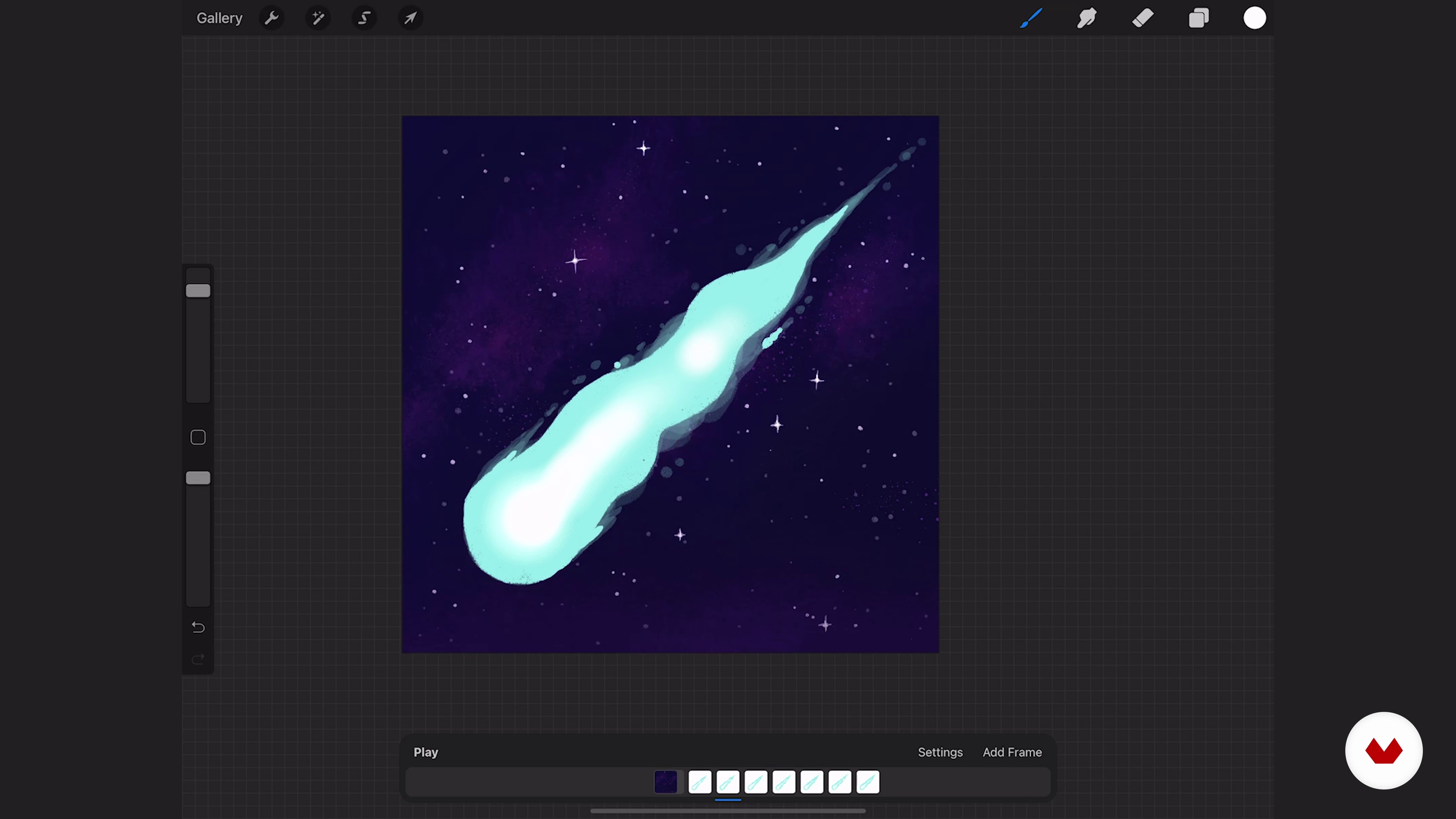Image resolution: width=1456 pixels, height=819 pixels.
Task: Select the Brush tool
Action: click(1031, 18)
